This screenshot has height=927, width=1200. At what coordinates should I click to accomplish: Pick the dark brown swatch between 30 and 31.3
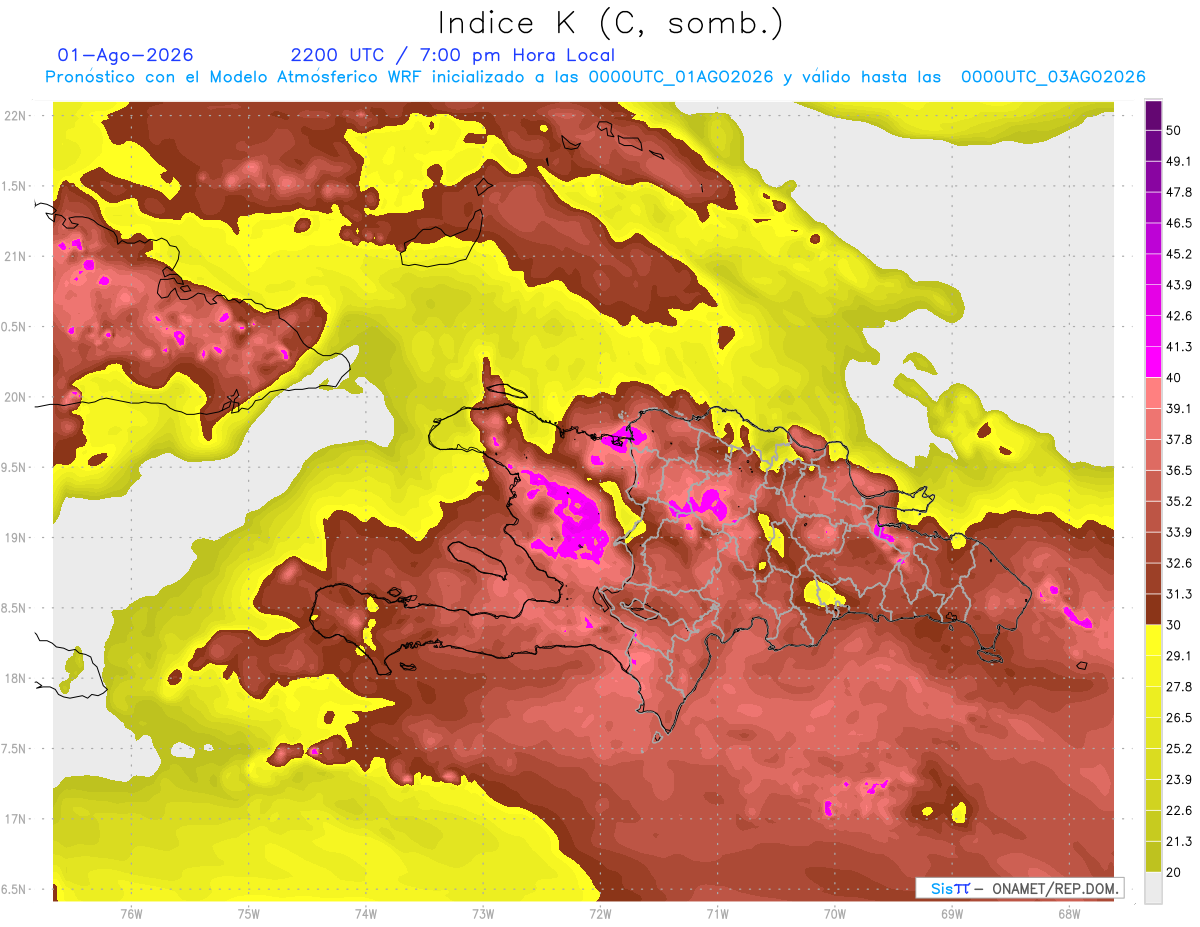click(1153, 609)
